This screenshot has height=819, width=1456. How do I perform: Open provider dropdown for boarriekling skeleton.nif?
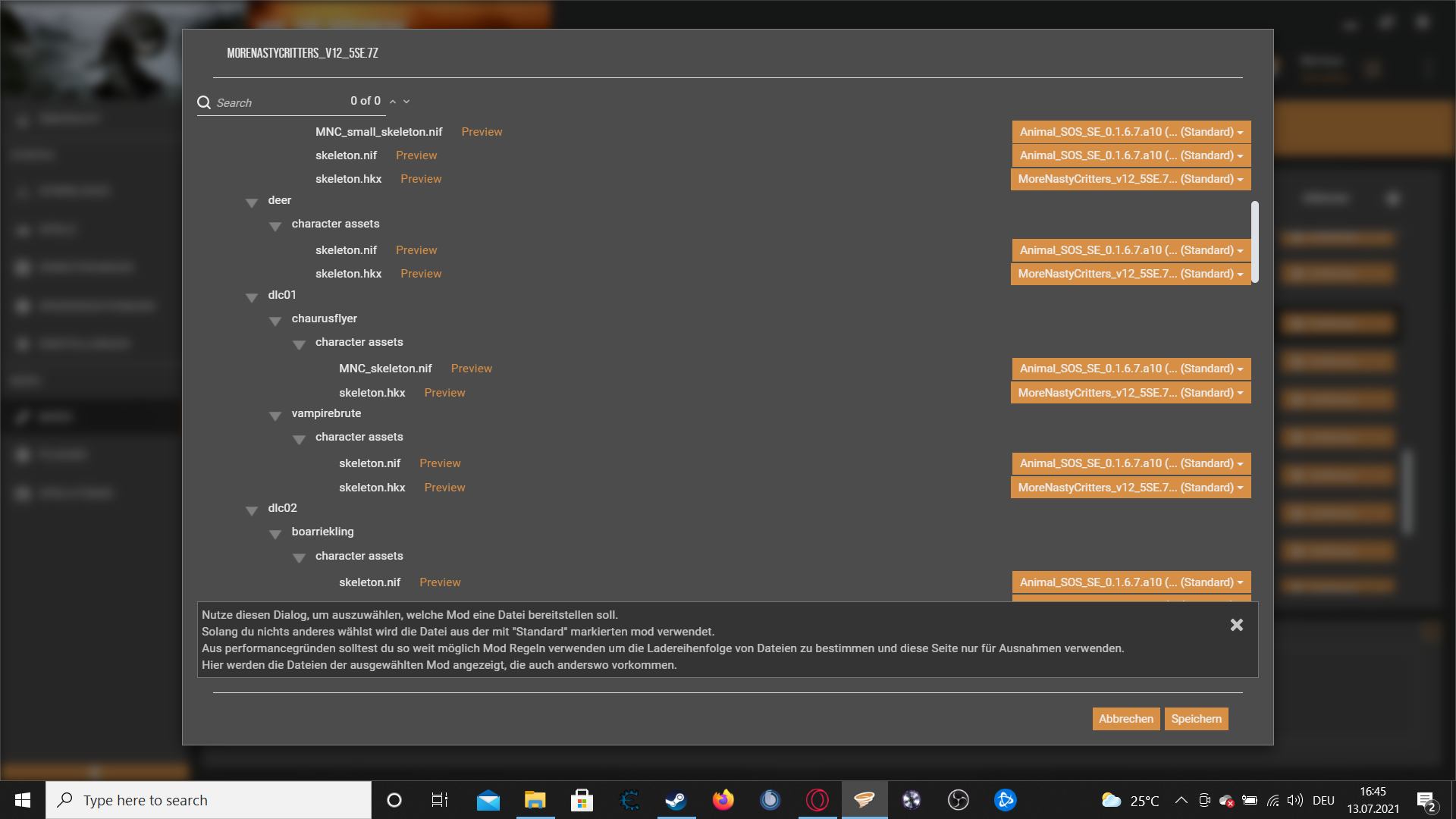pyautogui.click(x=1131, y=582)
